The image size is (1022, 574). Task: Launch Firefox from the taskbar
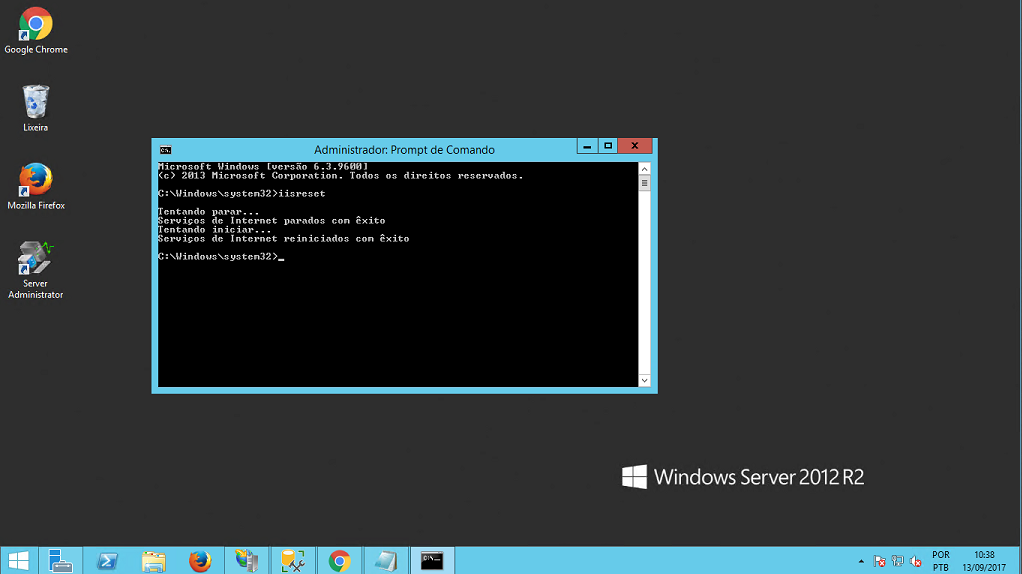200,560
